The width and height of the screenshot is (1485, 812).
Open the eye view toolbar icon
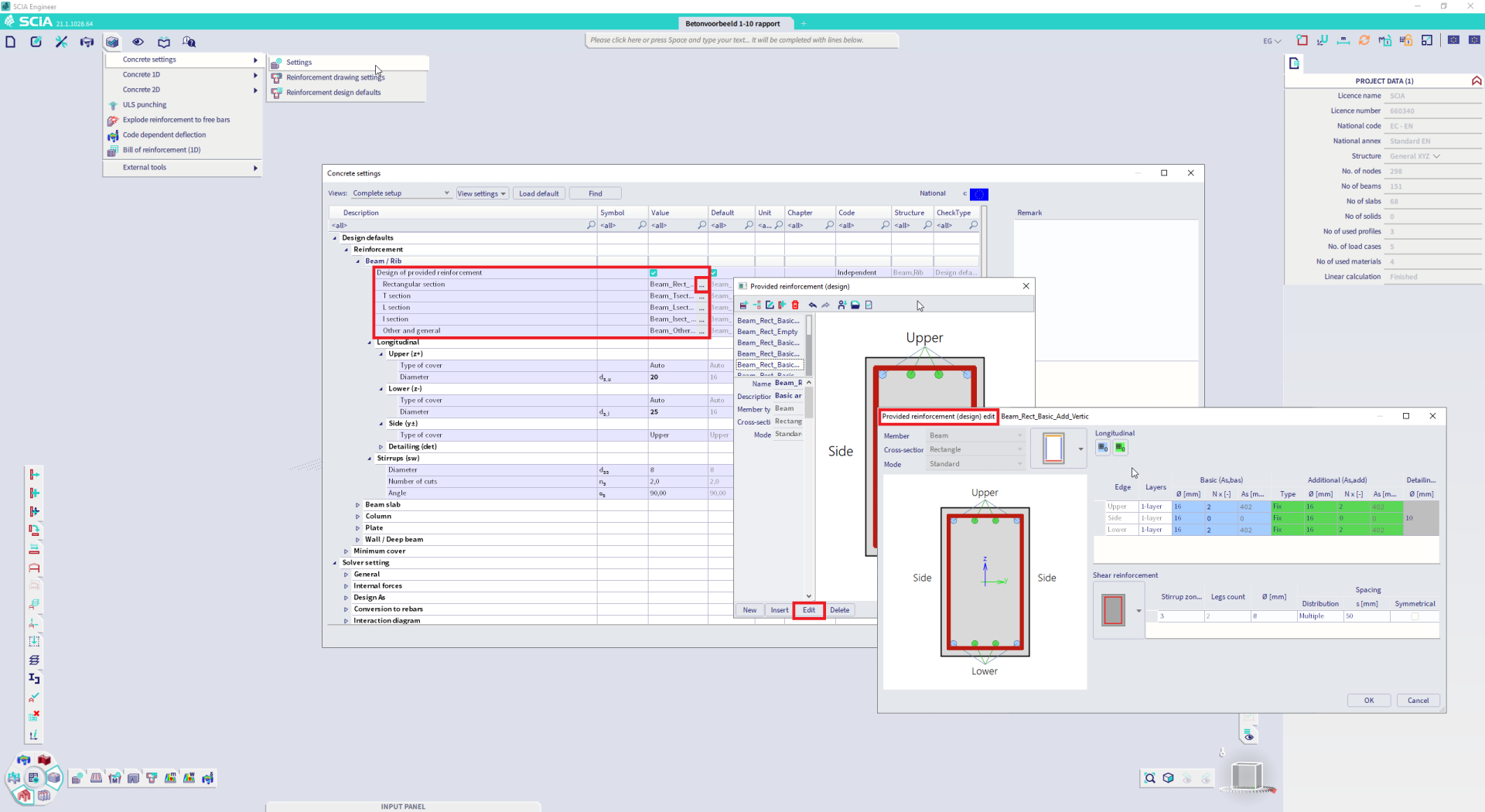(x=138, y=42)
